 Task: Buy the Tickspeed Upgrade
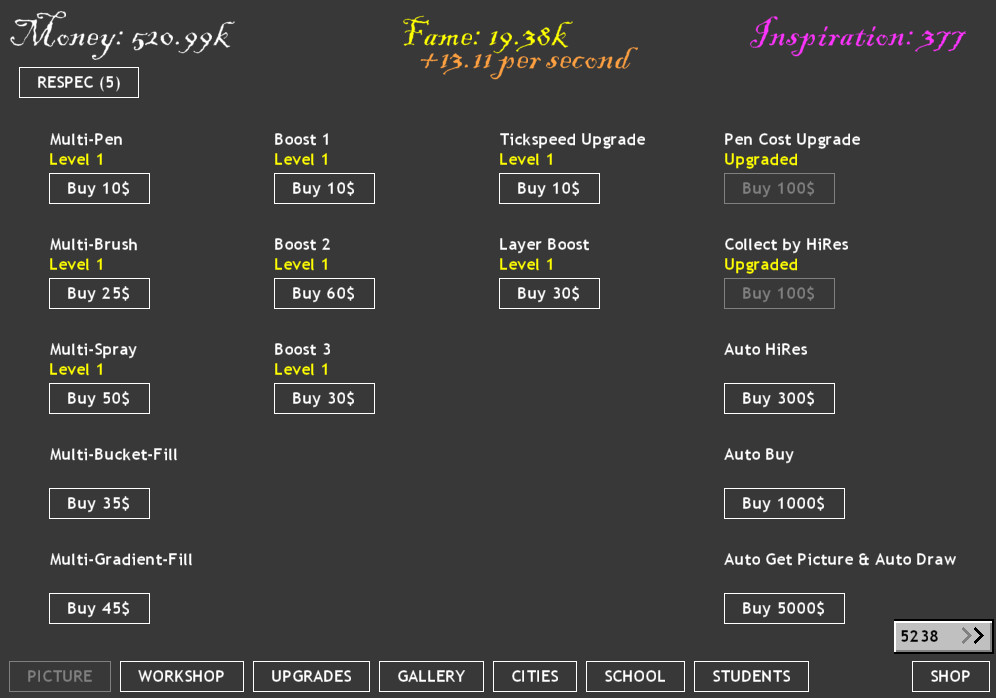coord(549,188)
